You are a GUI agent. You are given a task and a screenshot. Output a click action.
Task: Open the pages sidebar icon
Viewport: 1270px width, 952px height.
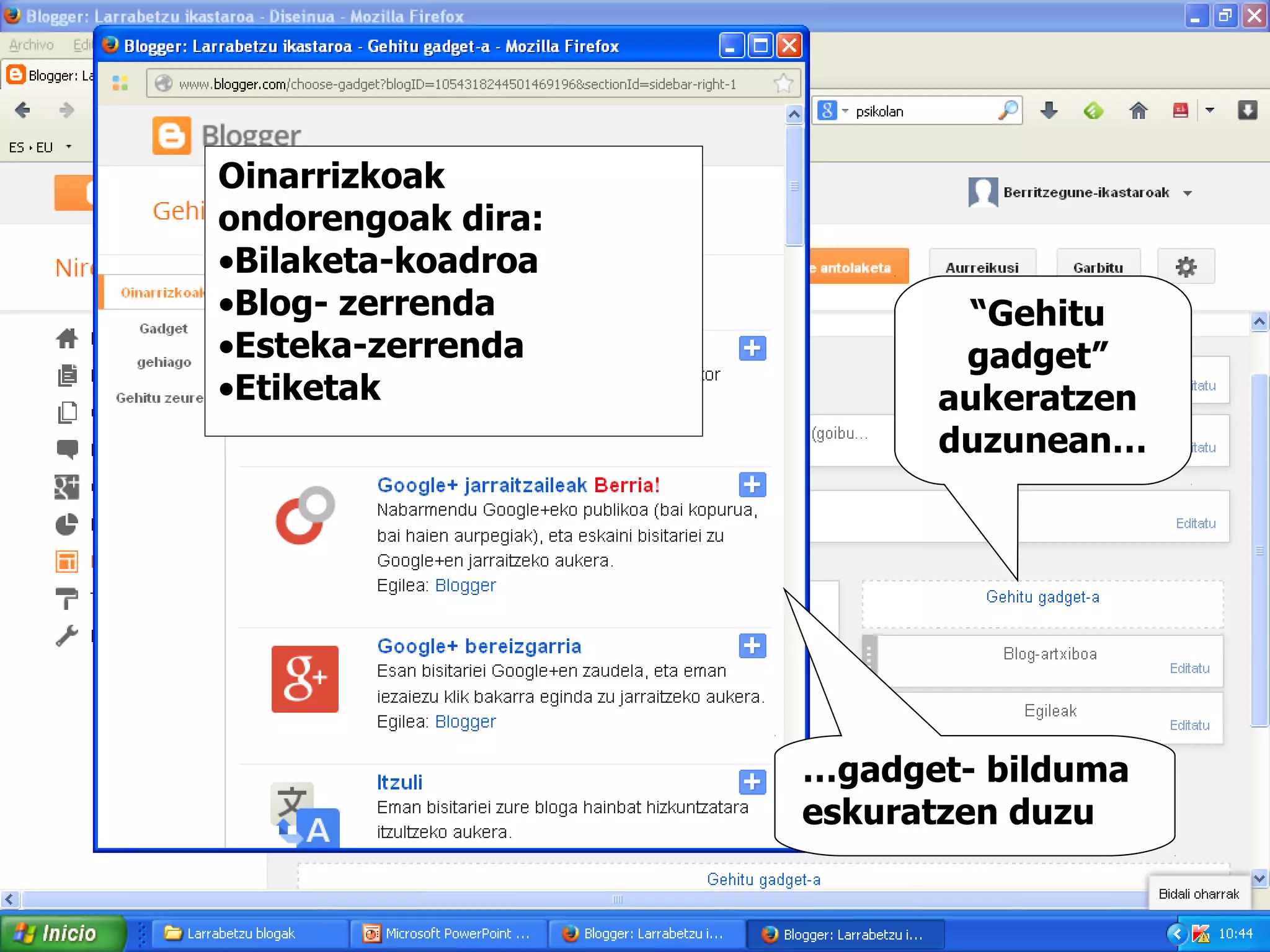67,413
